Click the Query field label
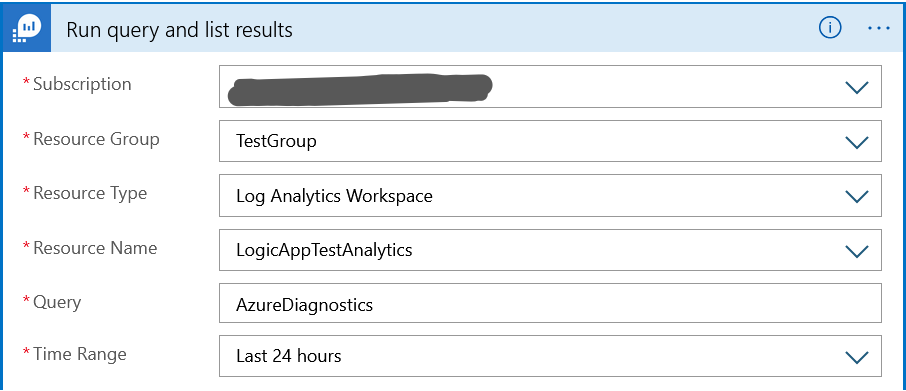The image size is (906, 391). coord(57,302)
